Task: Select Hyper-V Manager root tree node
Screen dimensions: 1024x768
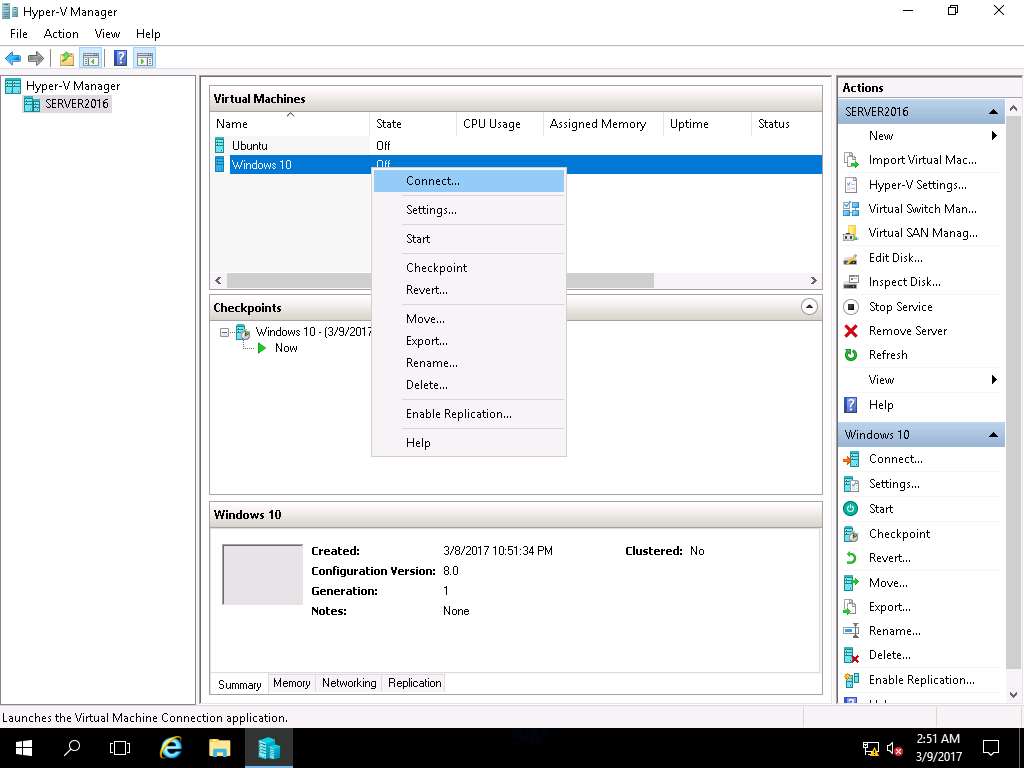Action: coord(72,86)
